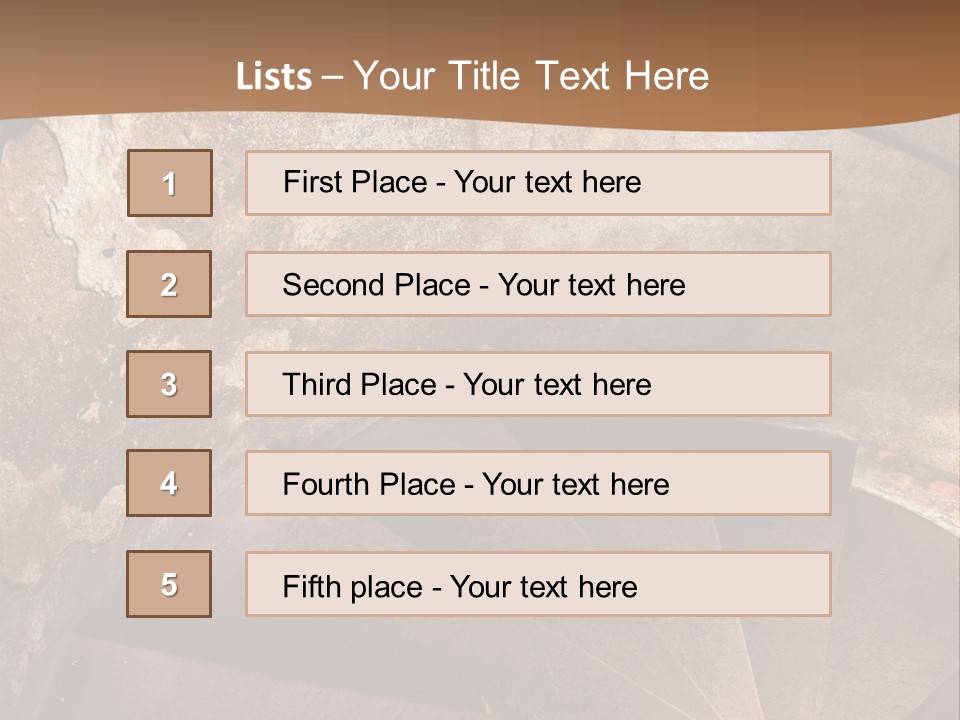The image size is (960, 720).
Task: Select the number 2 box
Action: [x=170, y=284]
